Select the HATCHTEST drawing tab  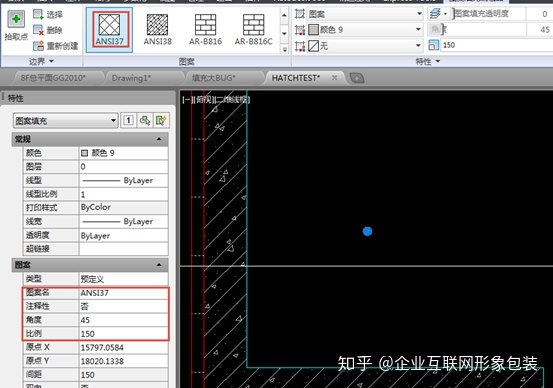[296, 78]
